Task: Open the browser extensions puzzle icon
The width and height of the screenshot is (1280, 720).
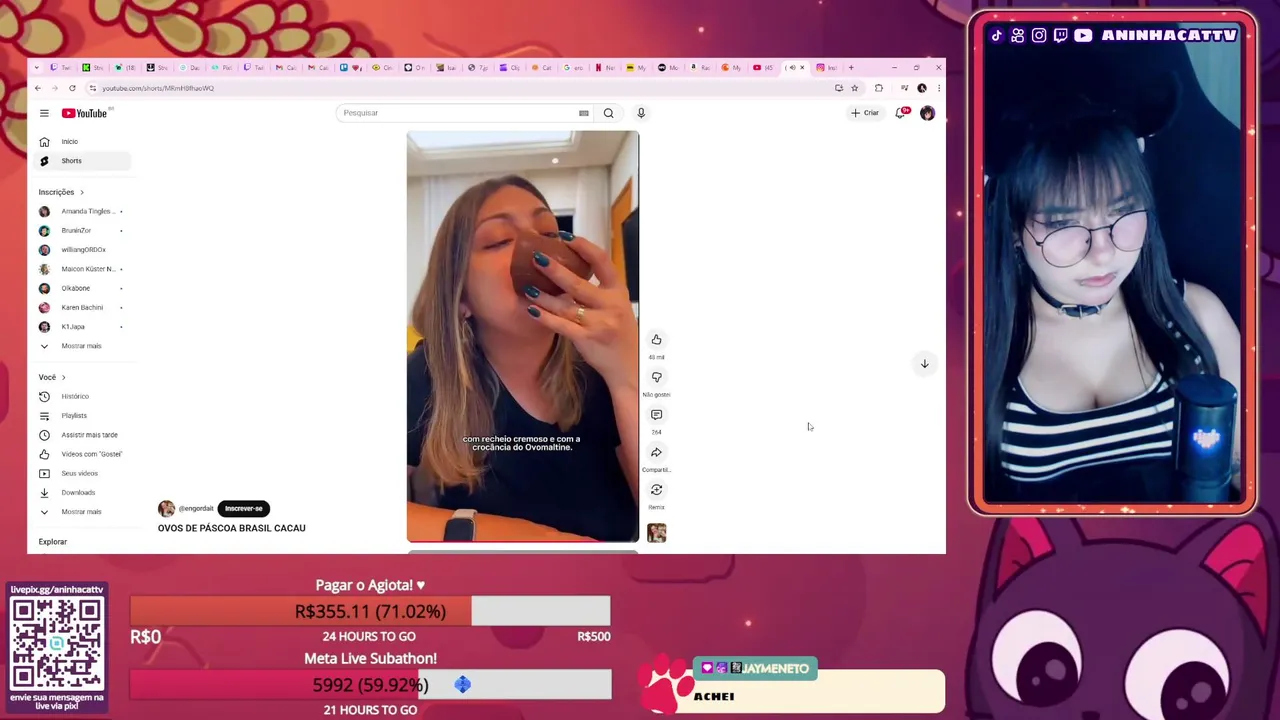Action: (879, 88)
